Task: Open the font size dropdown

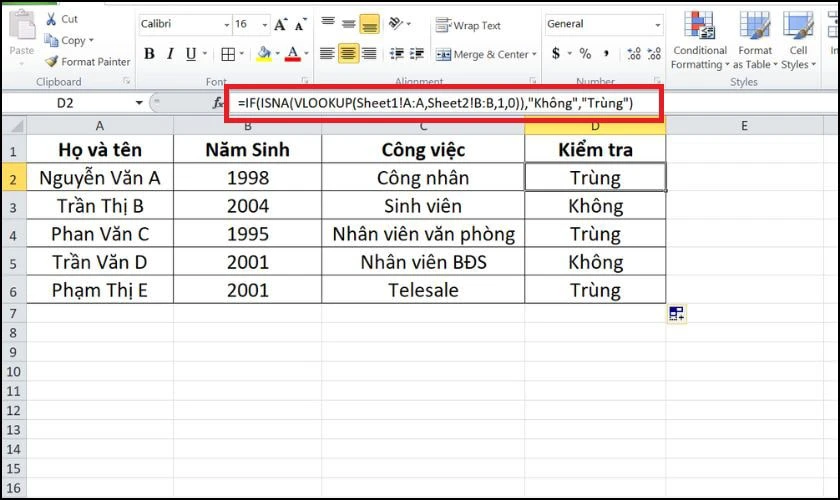Action: click(x=265, y=25)
